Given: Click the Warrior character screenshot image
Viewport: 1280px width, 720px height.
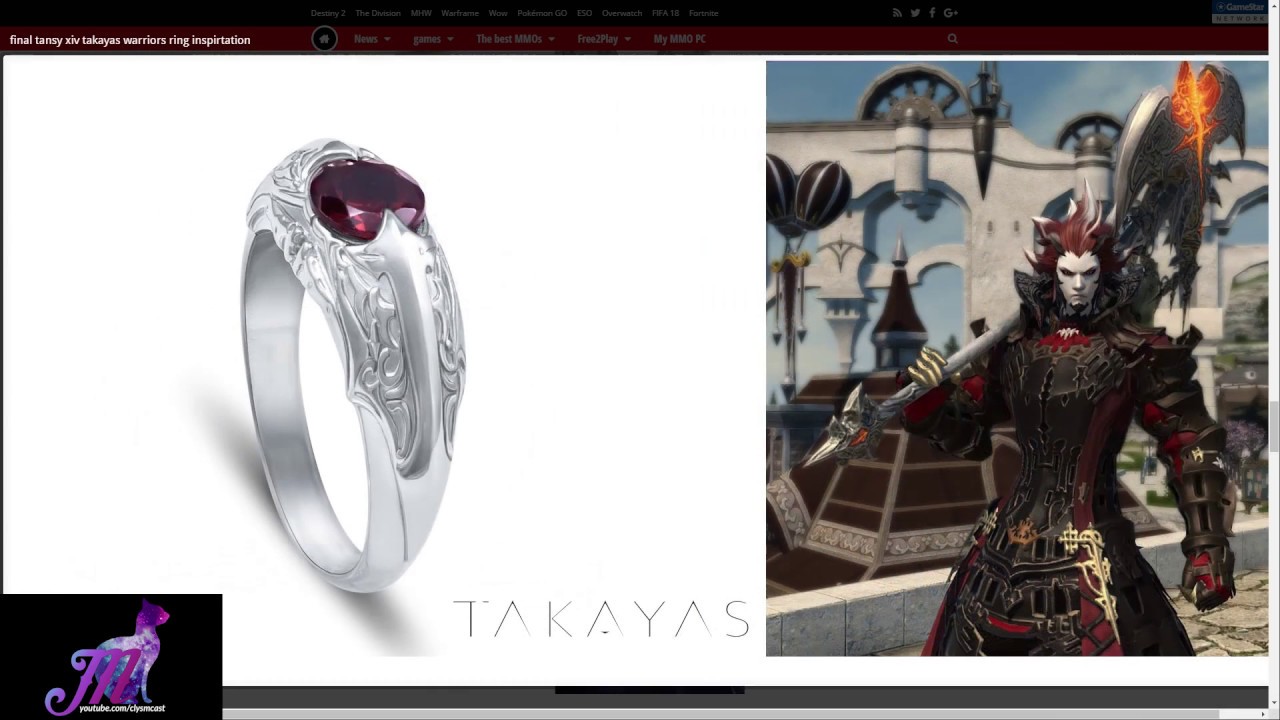Looking at the screenshot, I should (1017, 358).
